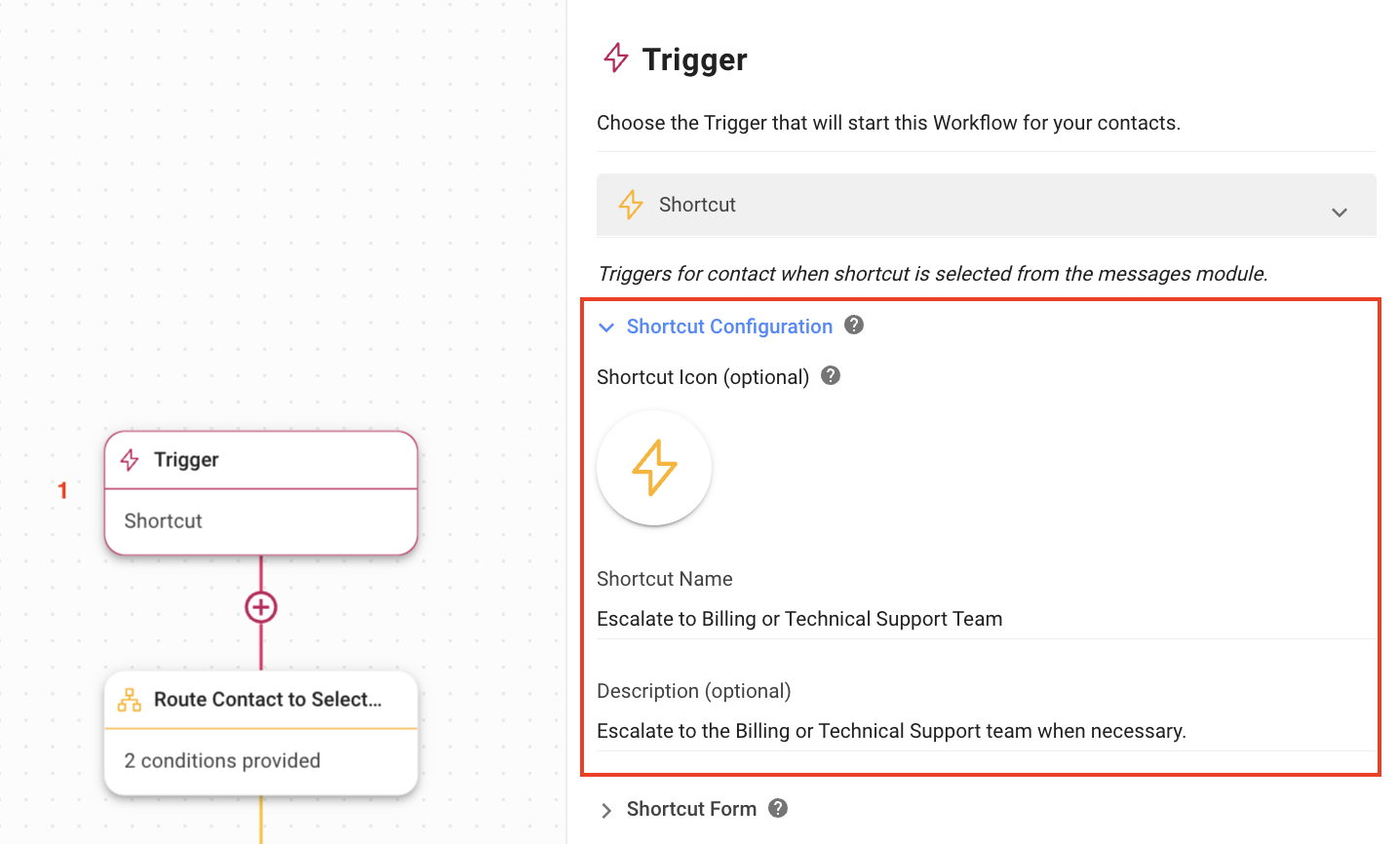Screen dimensions: 1400x844
Task: Collapse the Shortcut Configuration section chevron
Action: [606, 327]
